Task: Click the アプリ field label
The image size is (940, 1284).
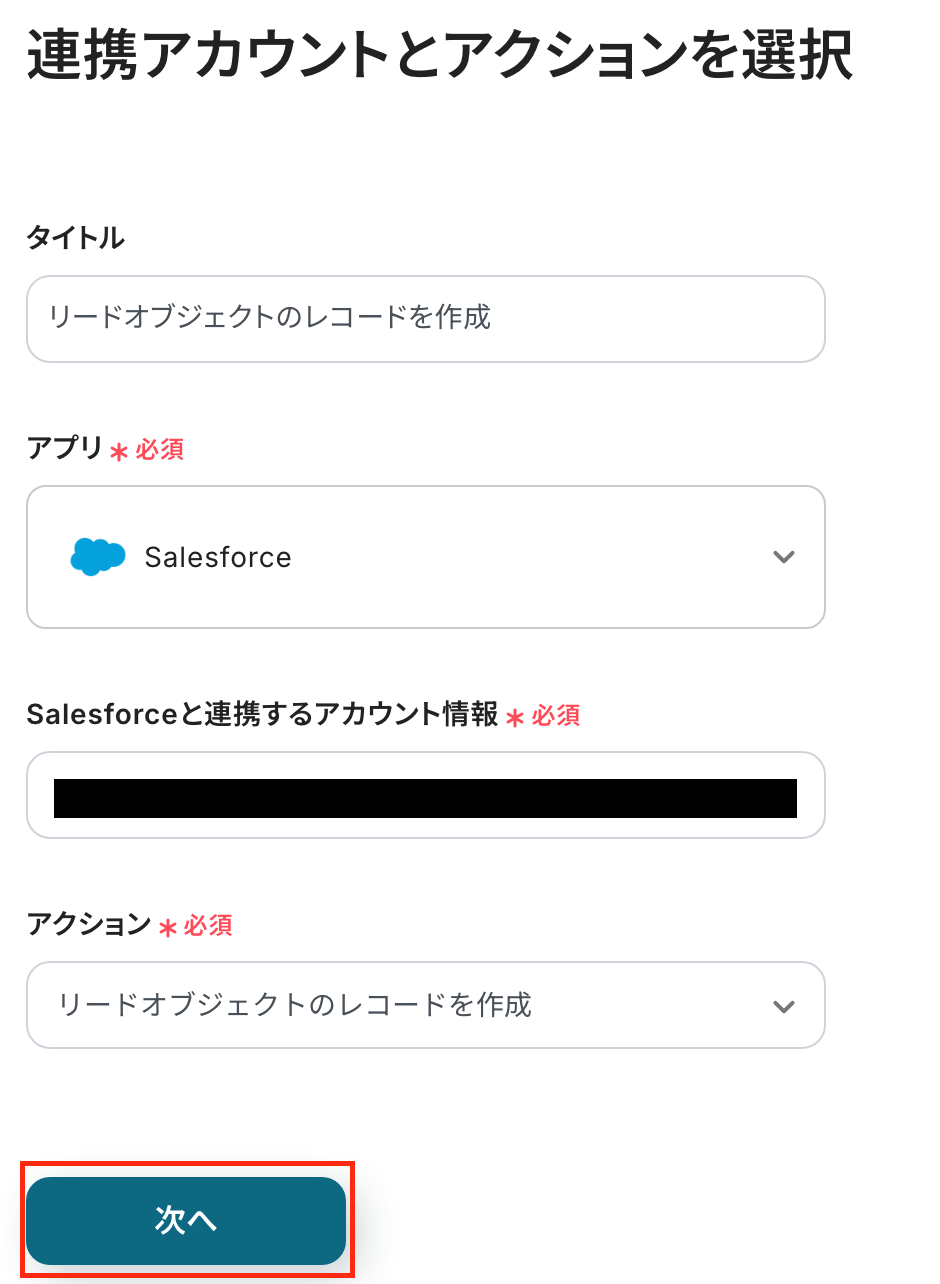Action: [x=65, y=449]
